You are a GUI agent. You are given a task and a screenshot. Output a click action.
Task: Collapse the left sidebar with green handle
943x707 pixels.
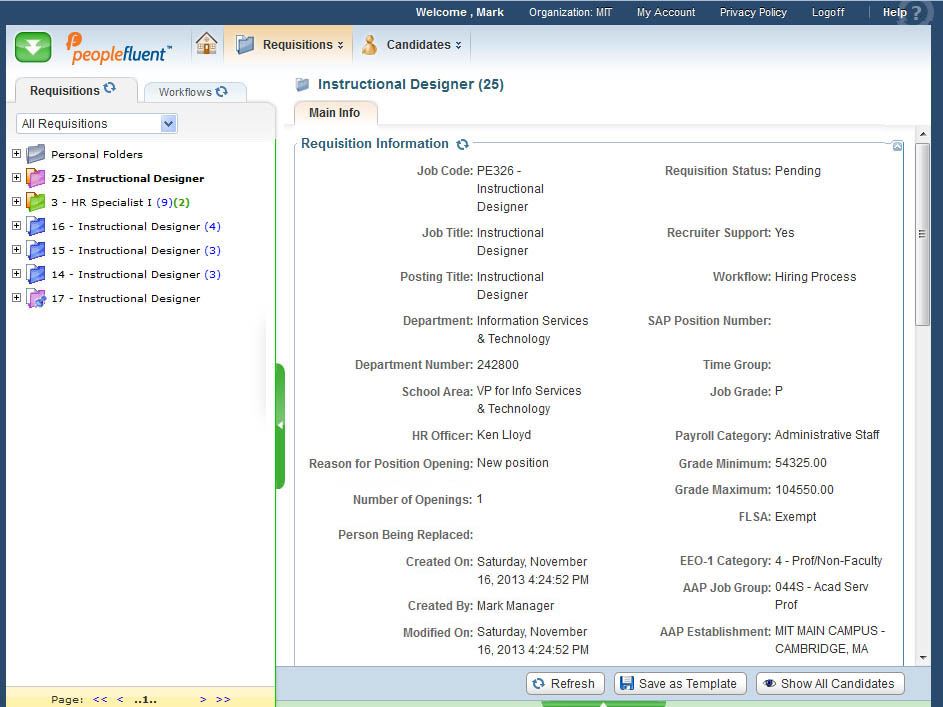(x=280, y=425)
